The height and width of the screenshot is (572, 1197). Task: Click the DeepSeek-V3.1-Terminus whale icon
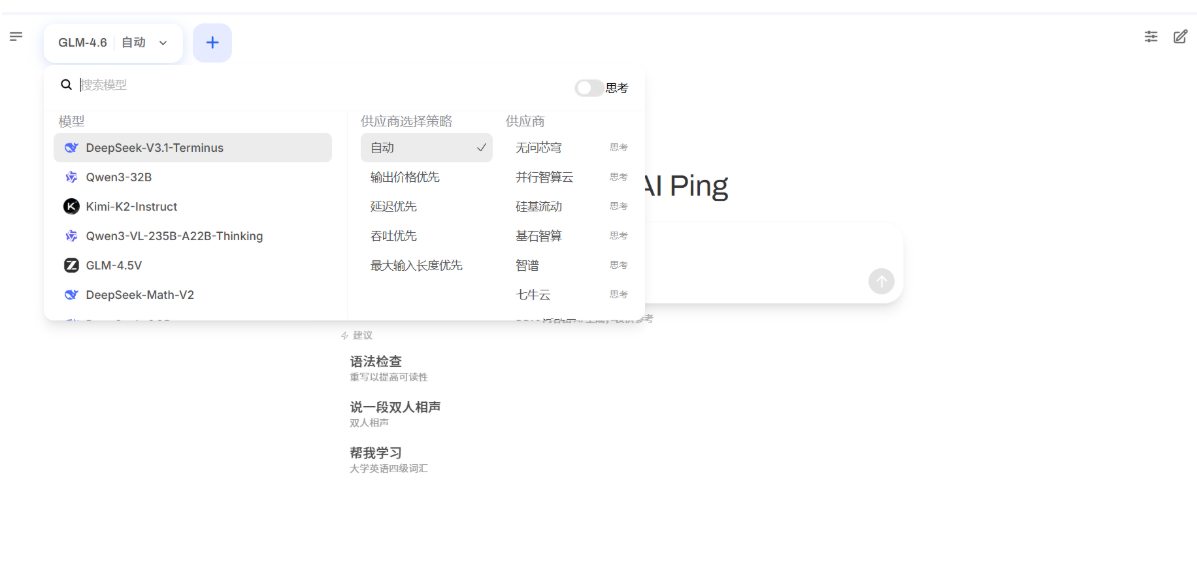(72, 148)
